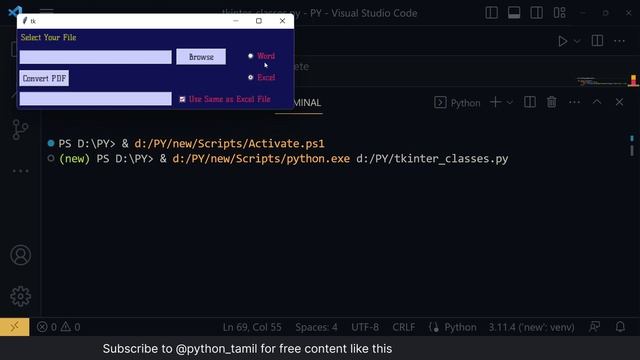Toggle Secondary Side Bar layout icon
Viewport: 640px width, 360px height.
pos(536,13)
